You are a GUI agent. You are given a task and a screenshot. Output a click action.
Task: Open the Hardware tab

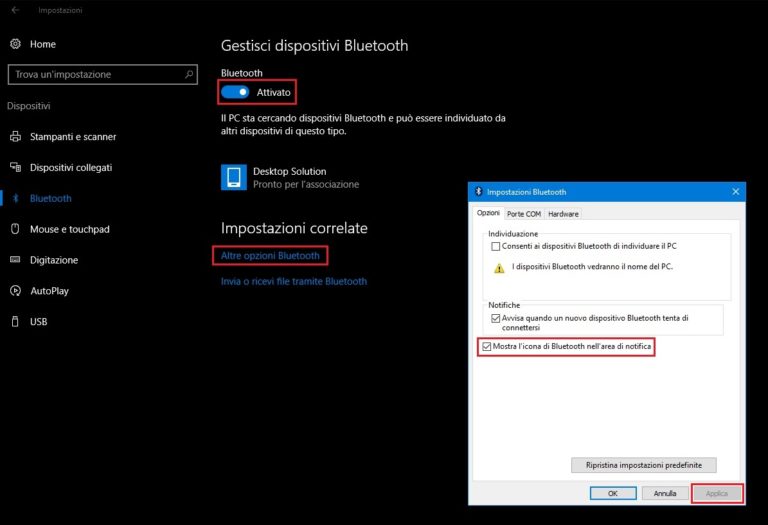(x=563, y=213)
